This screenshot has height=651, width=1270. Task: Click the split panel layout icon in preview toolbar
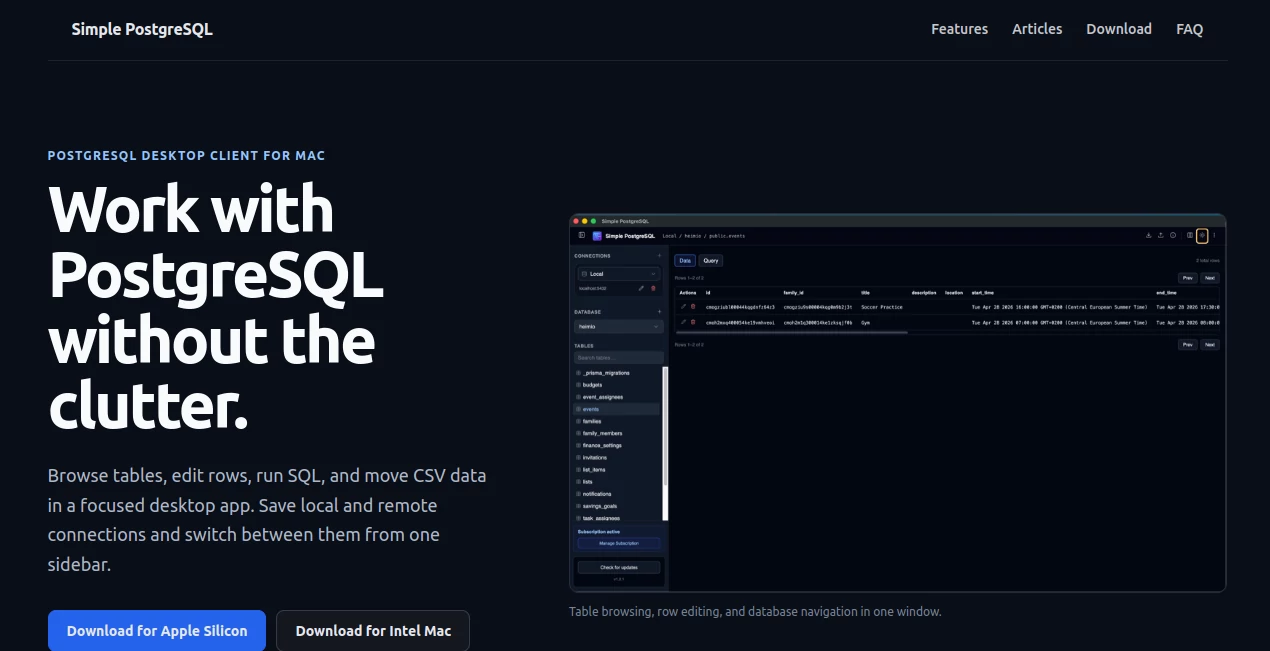[1190, 235]
